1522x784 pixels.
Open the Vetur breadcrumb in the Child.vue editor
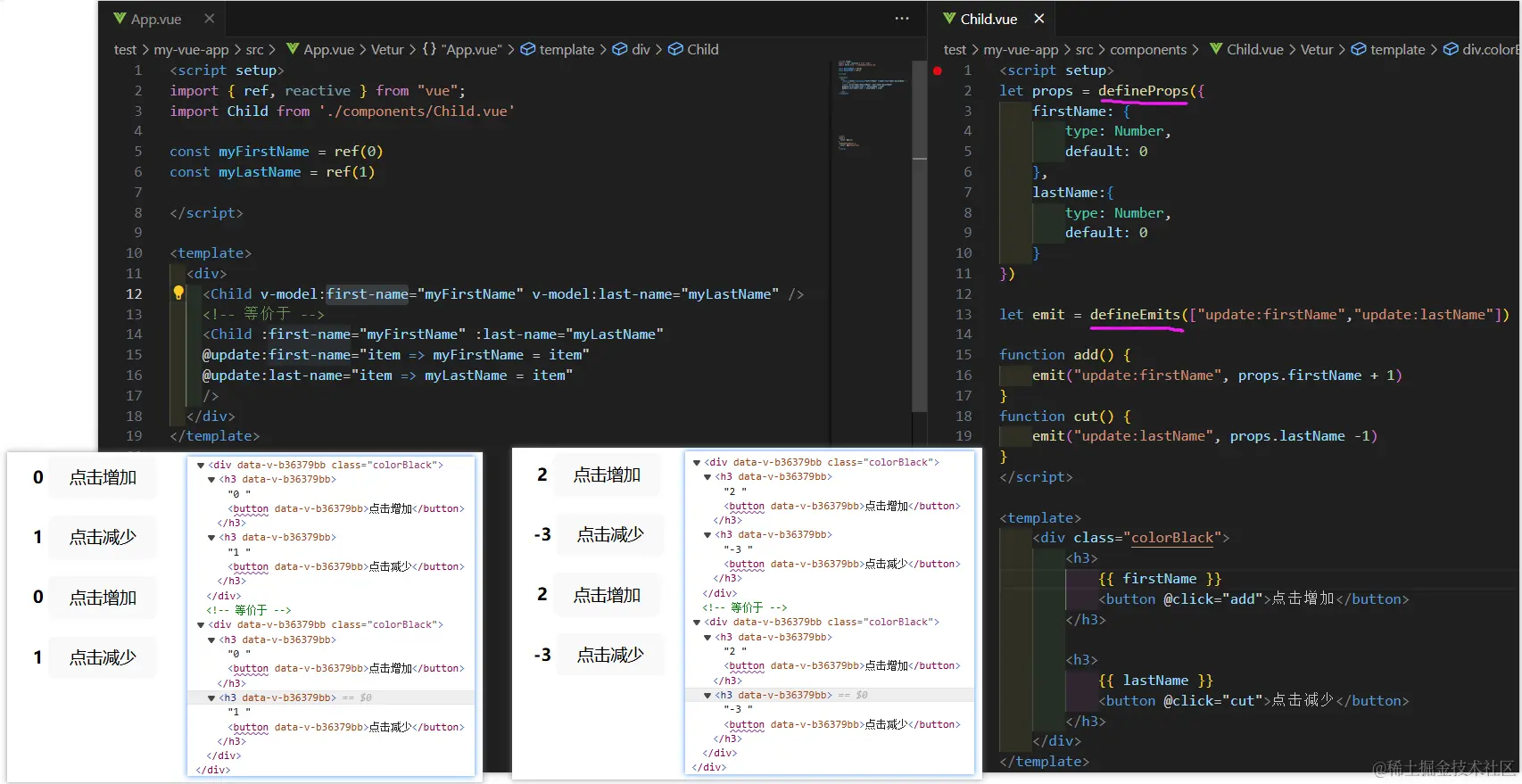1317,50
